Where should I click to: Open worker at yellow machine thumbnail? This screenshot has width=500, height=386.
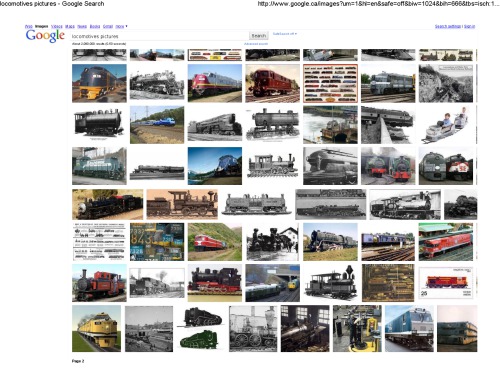357,329
